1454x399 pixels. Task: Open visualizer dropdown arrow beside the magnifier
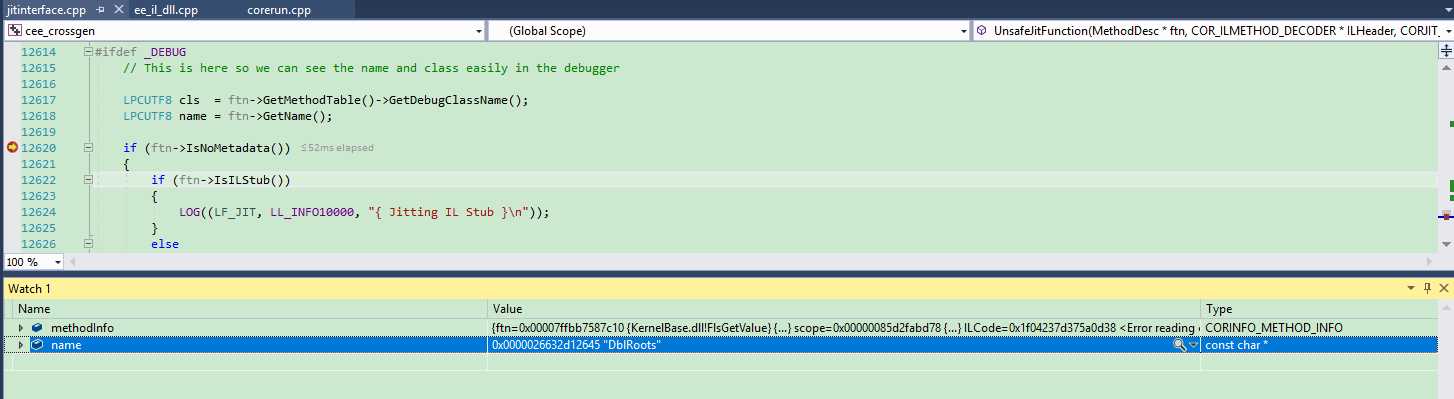[x=1193, y=344]
